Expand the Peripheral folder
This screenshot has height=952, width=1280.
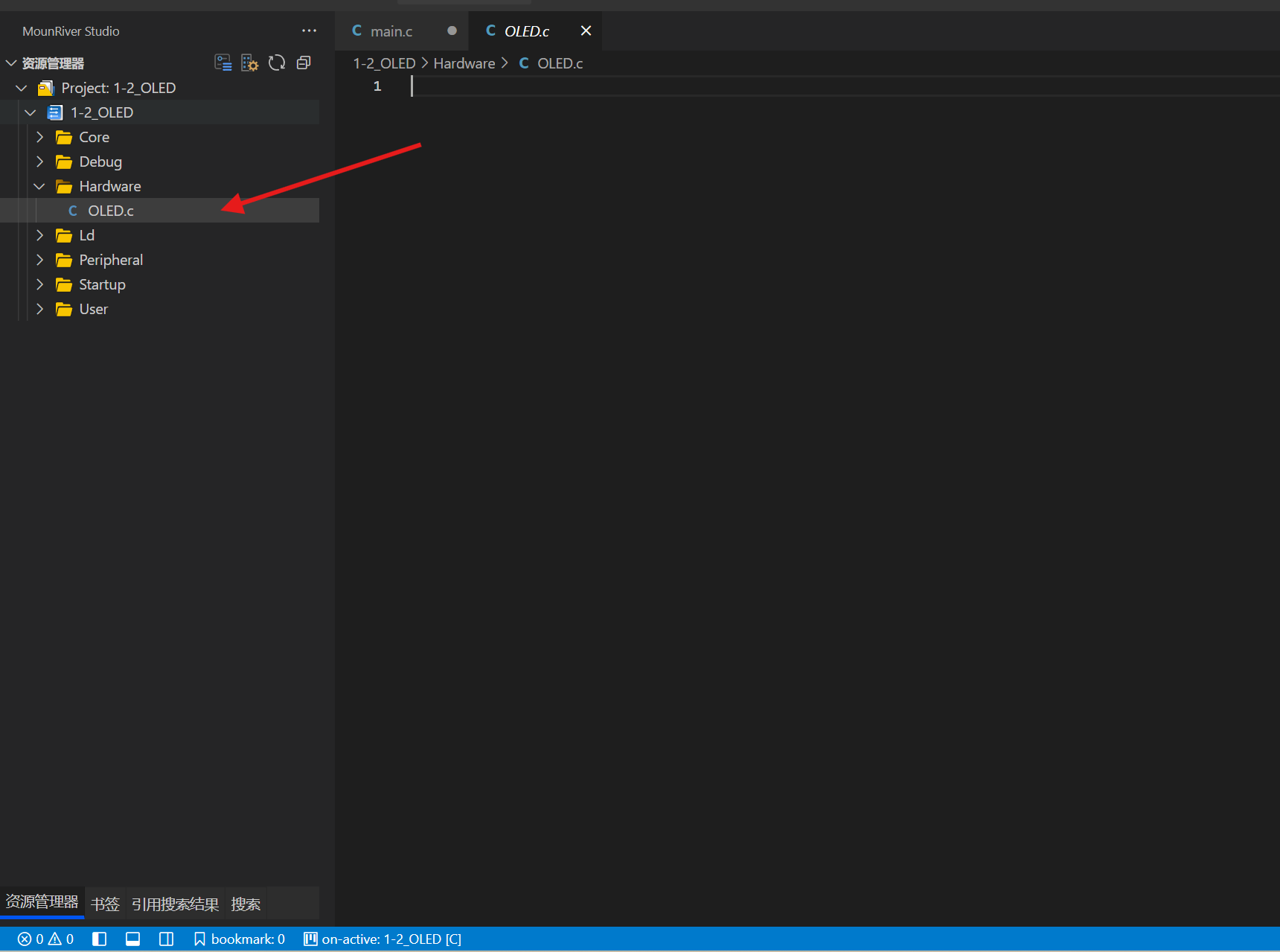coord(39,260)
